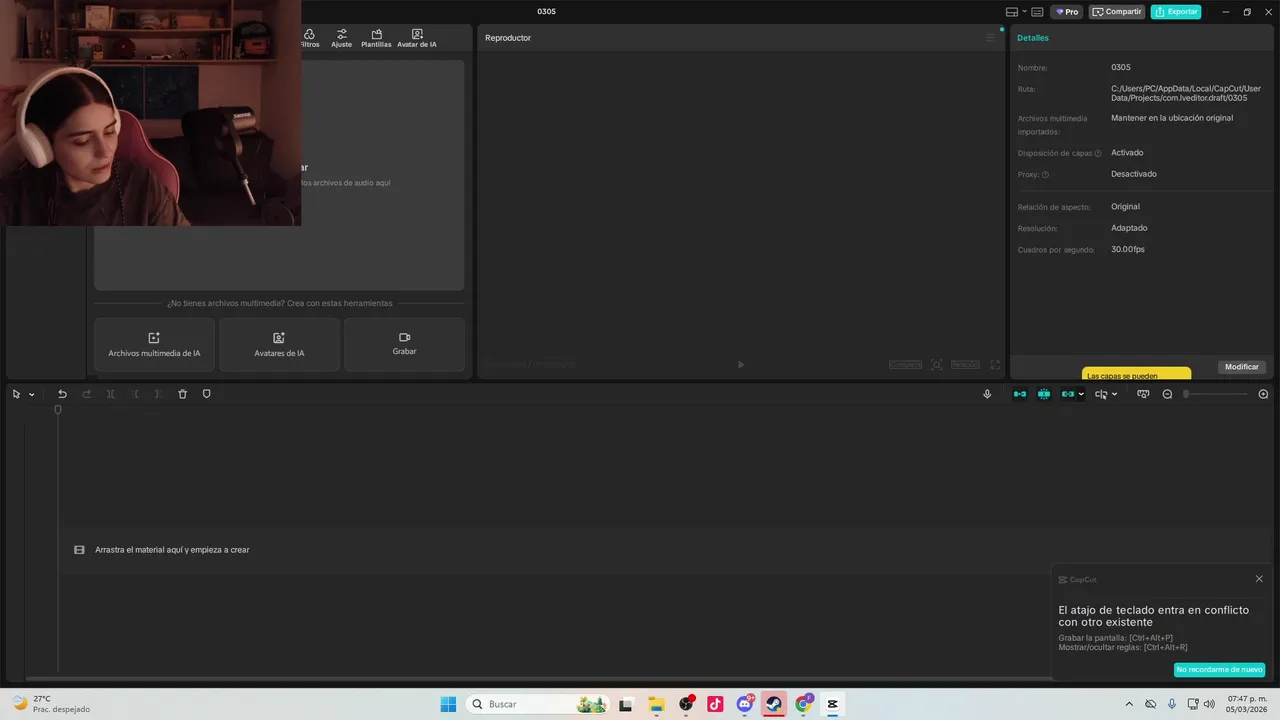Undo the last action
The width and height of the screenshot is (1280, 720).
click(x=62, y=394)
